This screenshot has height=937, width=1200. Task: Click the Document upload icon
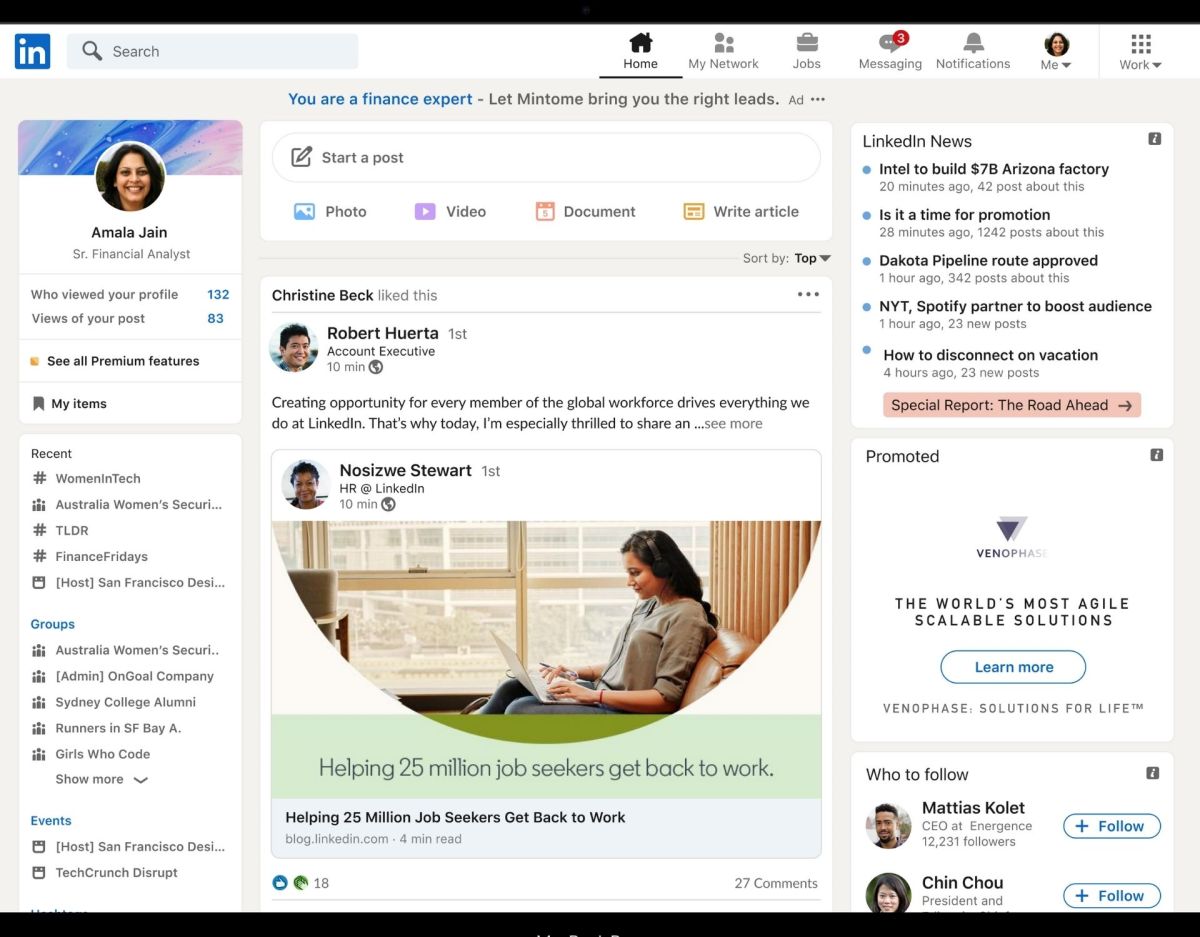(545, 212)
